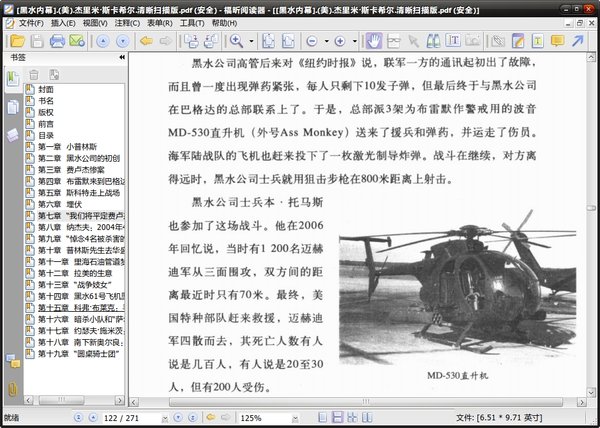Open the Pages thumbnail side panel
This screenshot has width=600, height=428.
[x=13, y=106]
